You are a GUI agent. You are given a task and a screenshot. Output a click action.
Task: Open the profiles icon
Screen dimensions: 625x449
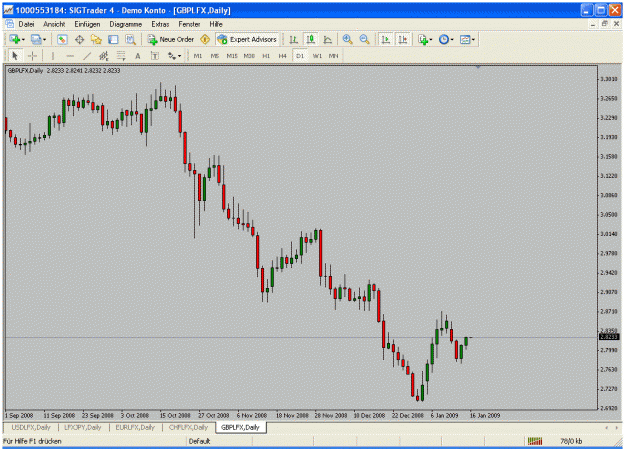[36, 39]
